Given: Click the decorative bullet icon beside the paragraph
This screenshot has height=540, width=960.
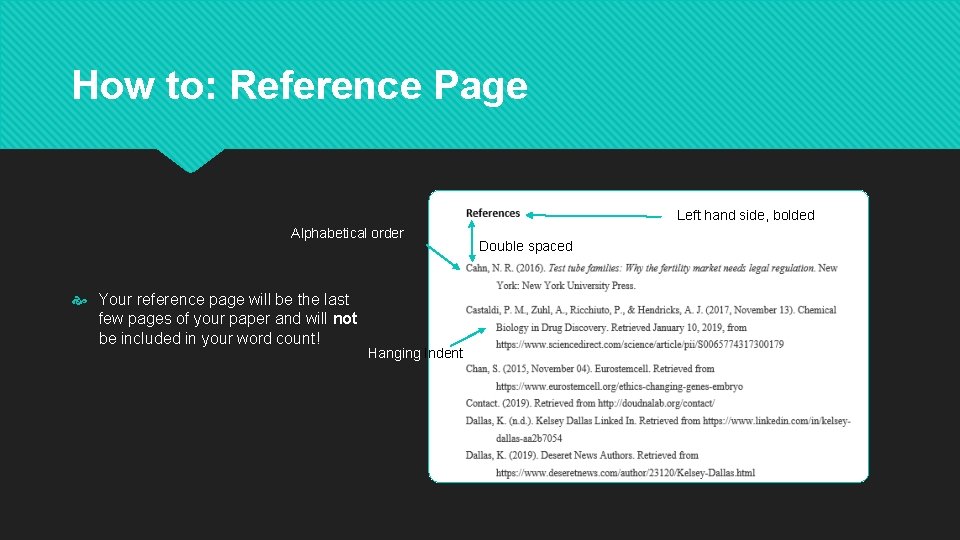Looking at the screenshot, I should pos(80,300).
